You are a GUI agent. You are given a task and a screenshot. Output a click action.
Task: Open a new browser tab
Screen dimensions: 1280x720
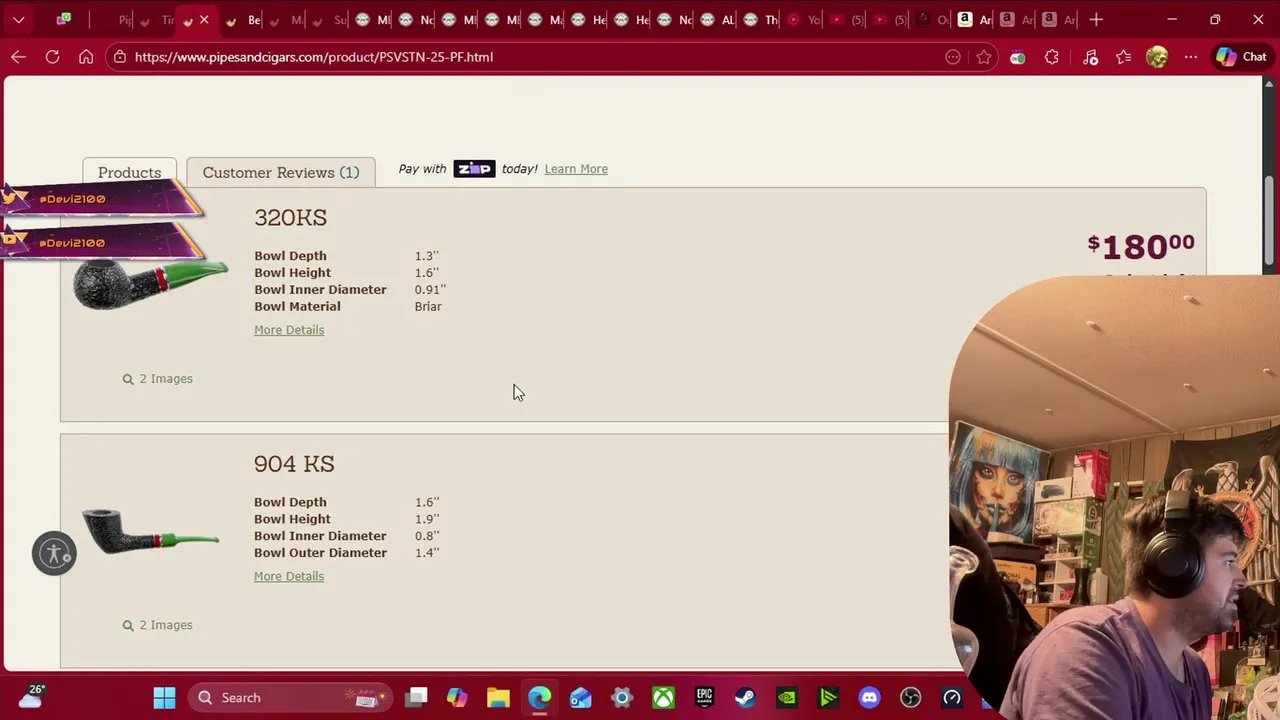[x=1096, y=19]
